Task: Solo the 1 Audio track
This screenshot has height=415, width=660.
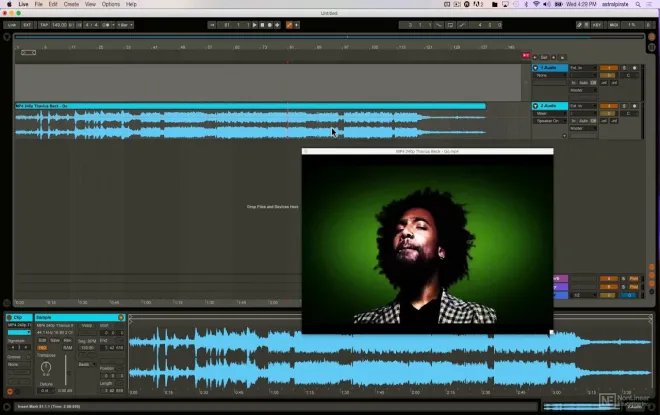Action: pyautogui.click(x=624, y=68)
